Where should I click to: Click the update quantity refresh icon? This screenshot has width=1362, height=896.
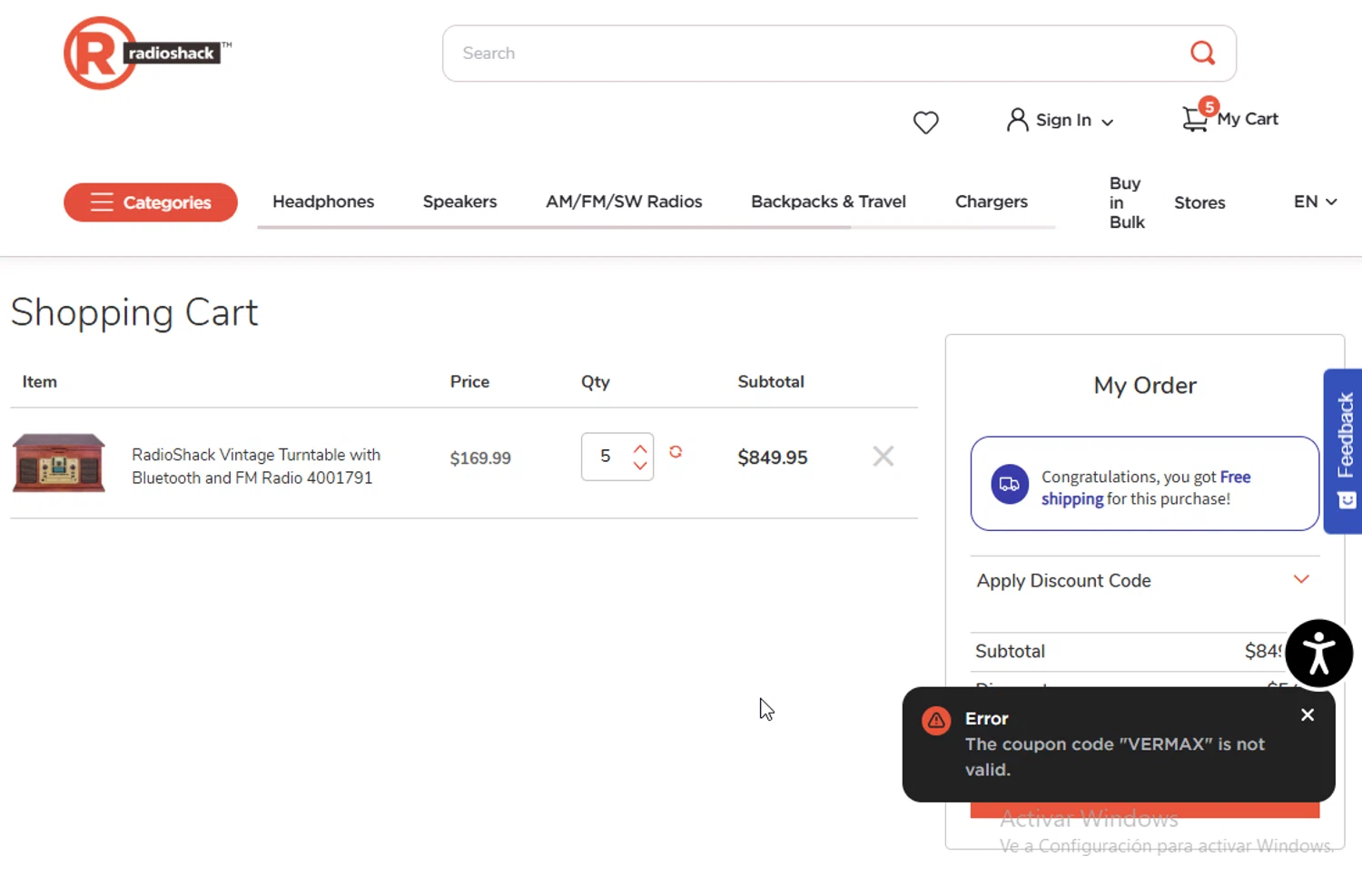click(676, 451)
